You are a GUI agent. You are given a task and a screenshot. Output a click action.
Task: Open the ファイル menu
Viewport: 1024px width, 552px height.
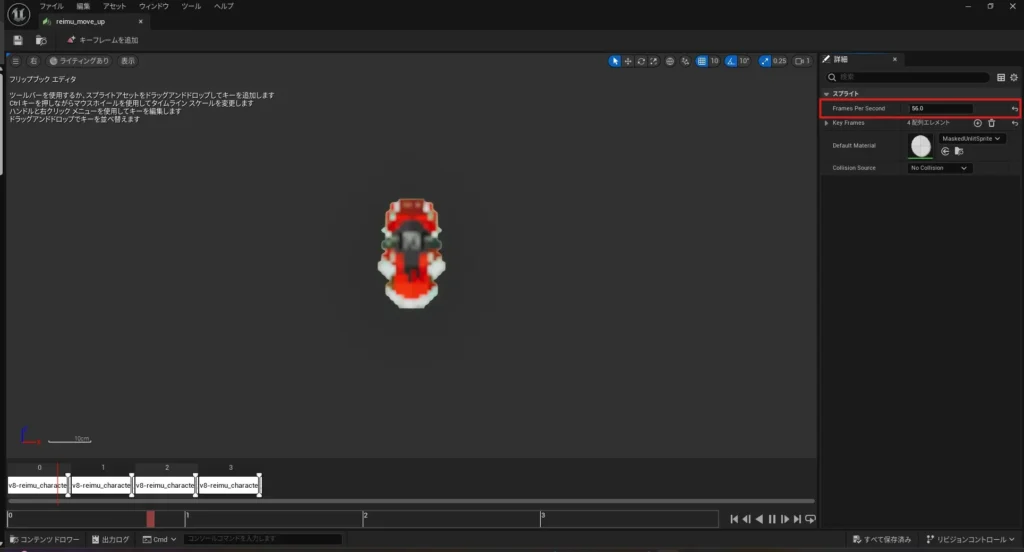[52, 7]
